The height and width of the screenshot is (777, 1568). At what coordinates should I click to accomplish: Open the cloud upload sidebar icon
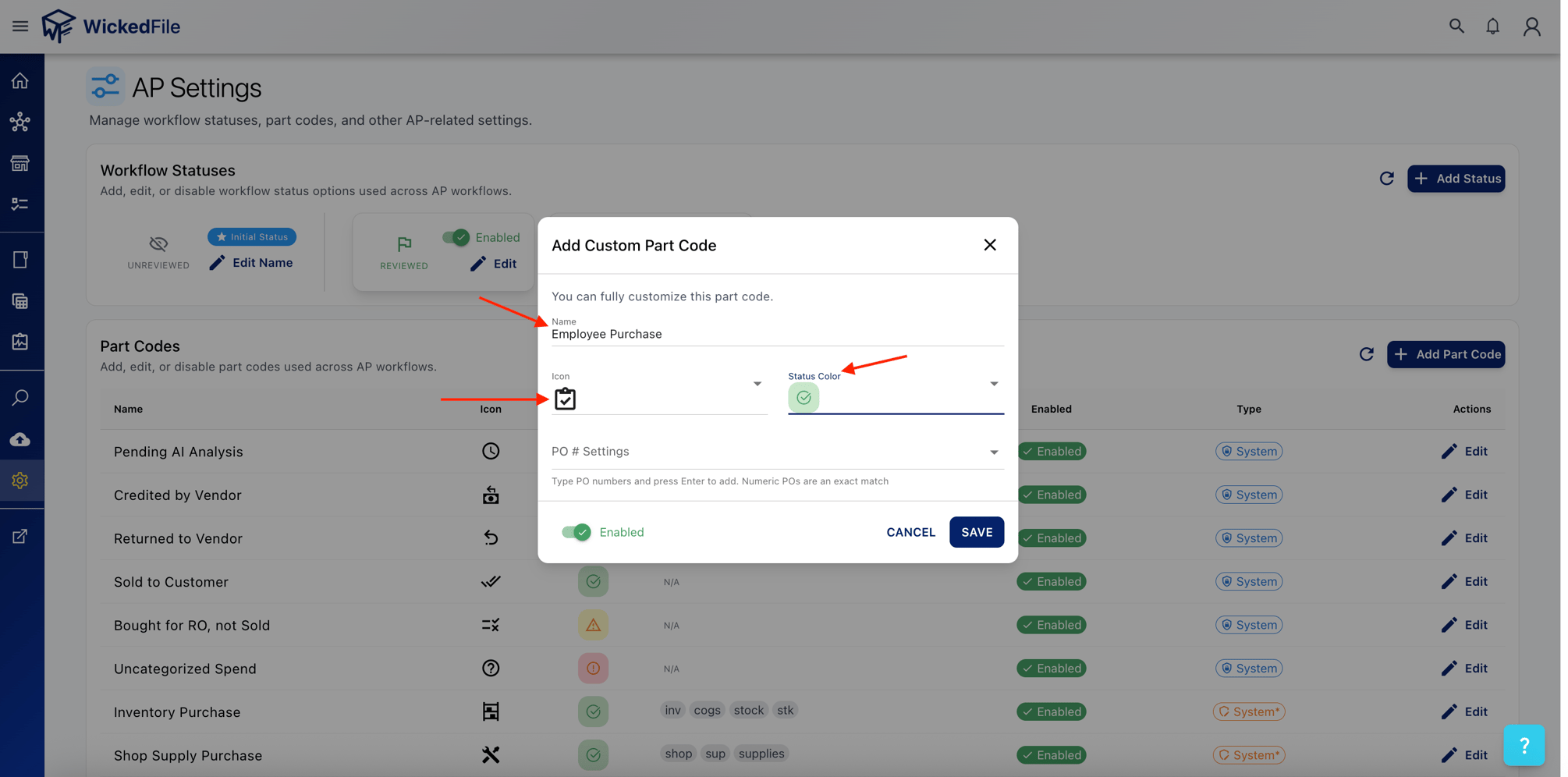click(x=20, y=439)
